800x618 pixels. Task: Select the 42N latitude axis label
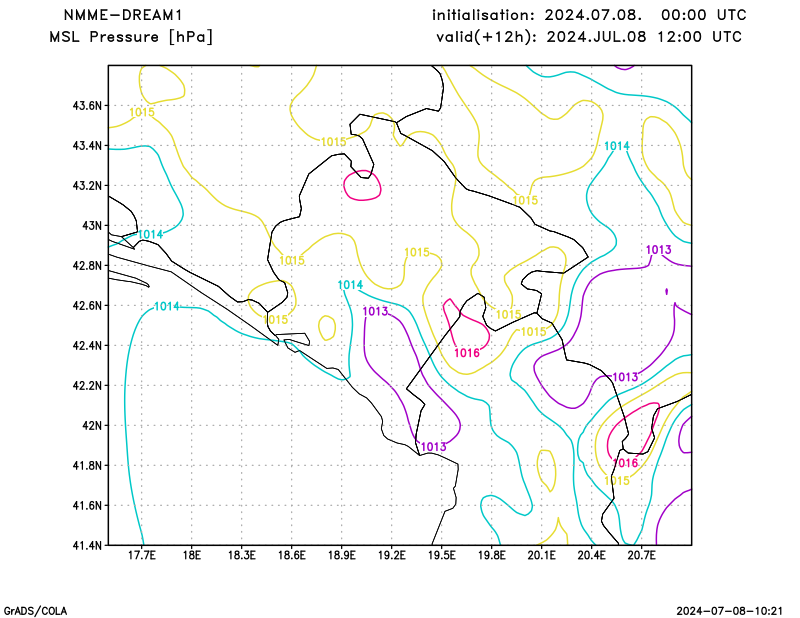tap(92, 426)
